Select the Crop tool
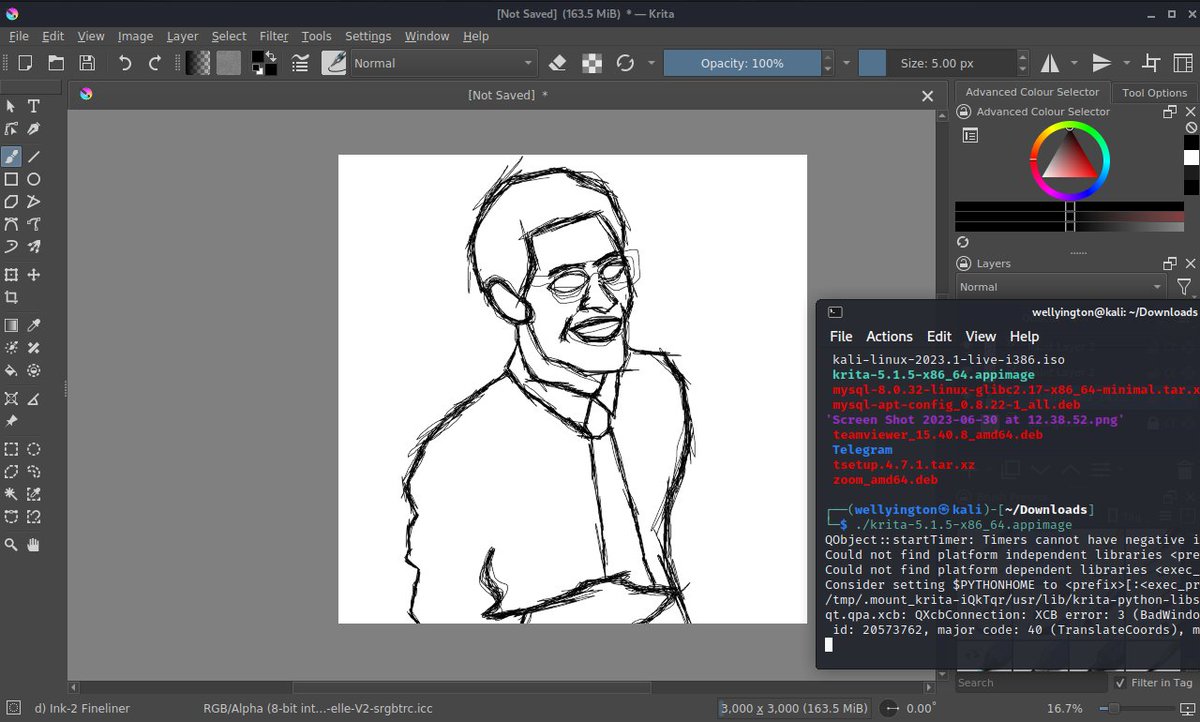This screenshot has width=1200, height=722. pyautogui.click(x=11, y=298)
